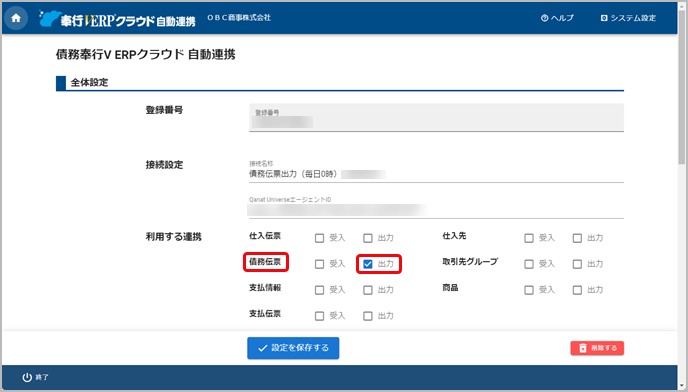
Task: Enable 商品 受入 checkbox
Action: 529,290
